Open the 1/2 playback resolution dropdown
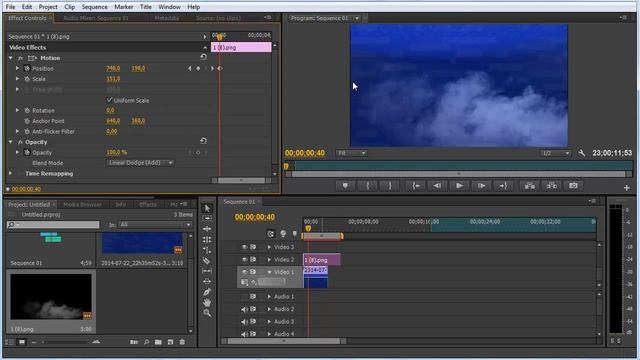The width and height of the screenshot is (640, 360). click(x=556, y=153)
